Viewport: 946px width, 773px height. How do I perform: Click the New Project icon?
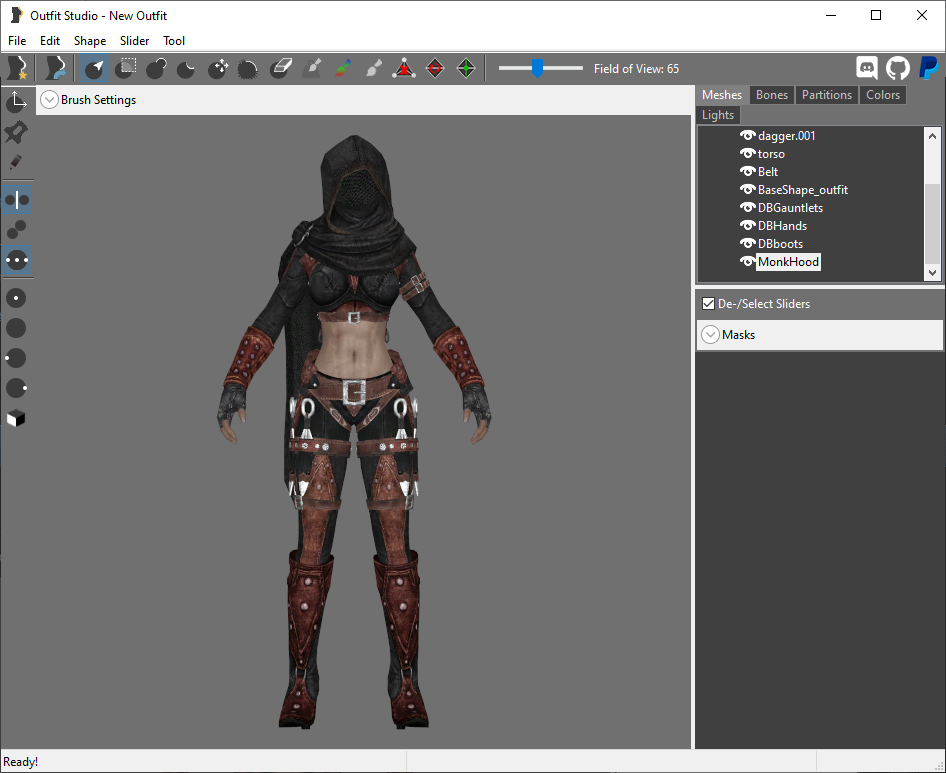point(16,68)
